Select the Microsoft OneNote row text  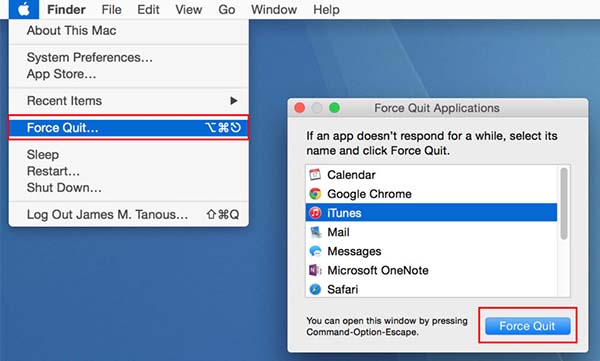point(378,270)
